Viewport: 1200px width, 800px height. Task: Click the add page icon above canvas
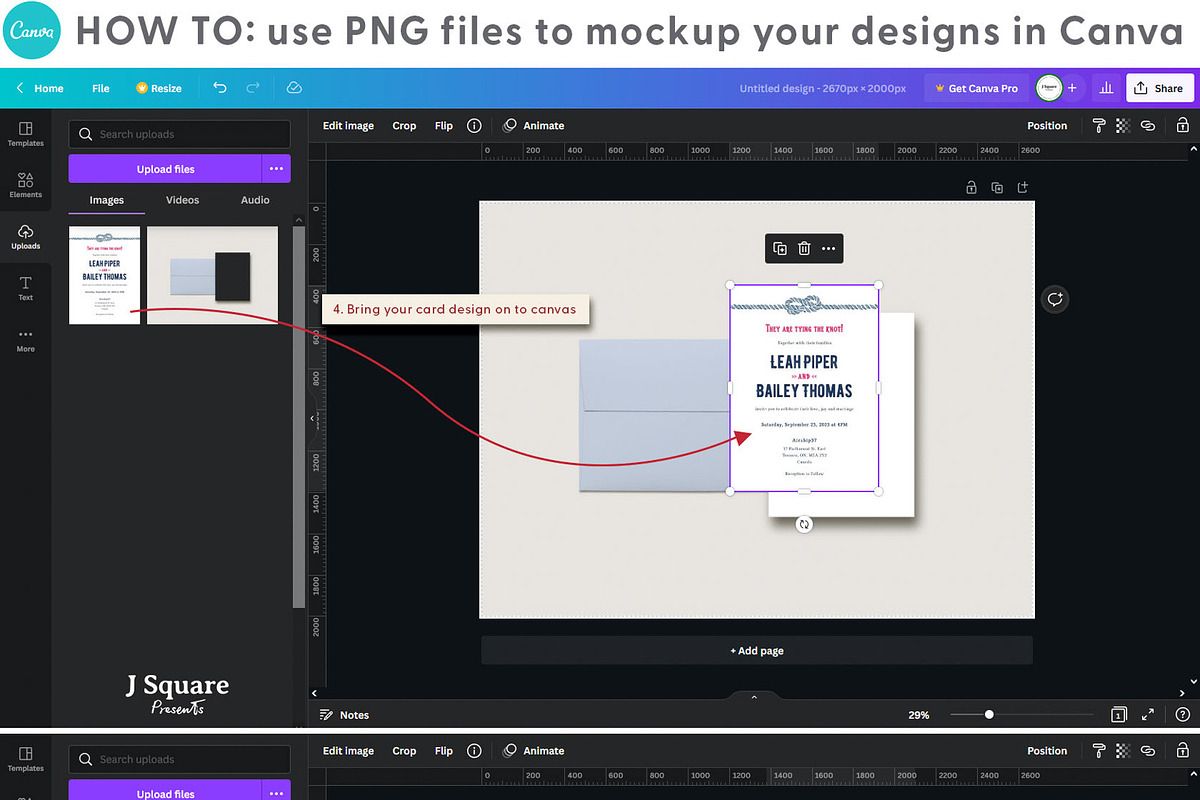tap(1022, 187)
